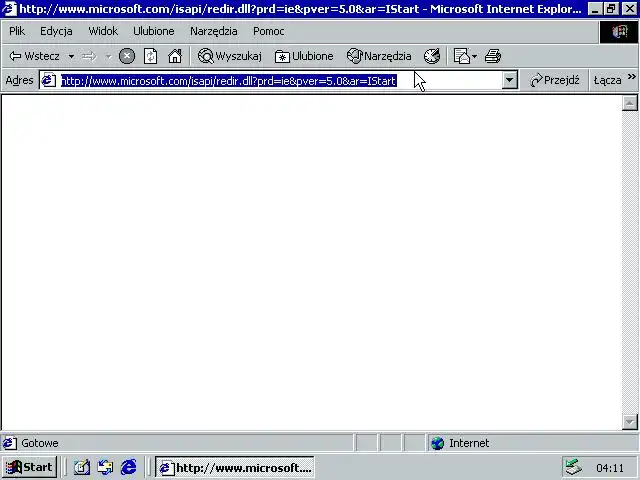Image resolution: width=640 pixels, height=480 pixels.
Task: Open the Plik menu
Action: coord(17,31)
